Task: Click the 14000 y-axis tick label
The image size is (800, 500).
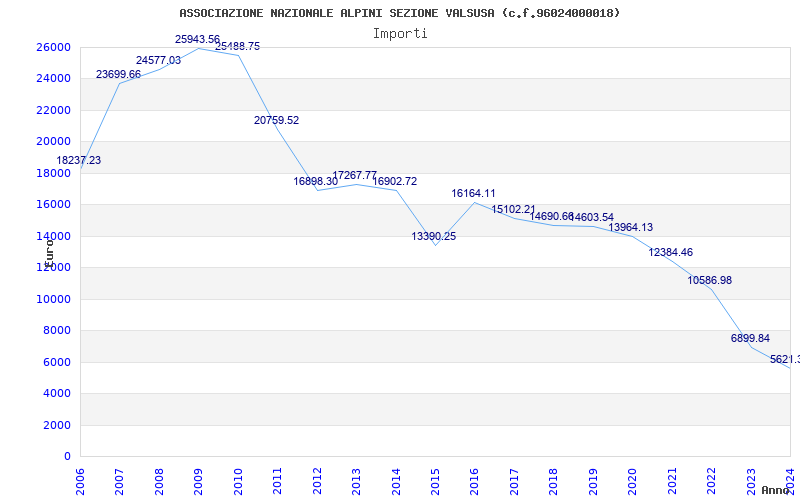Action: coord(53,236)
